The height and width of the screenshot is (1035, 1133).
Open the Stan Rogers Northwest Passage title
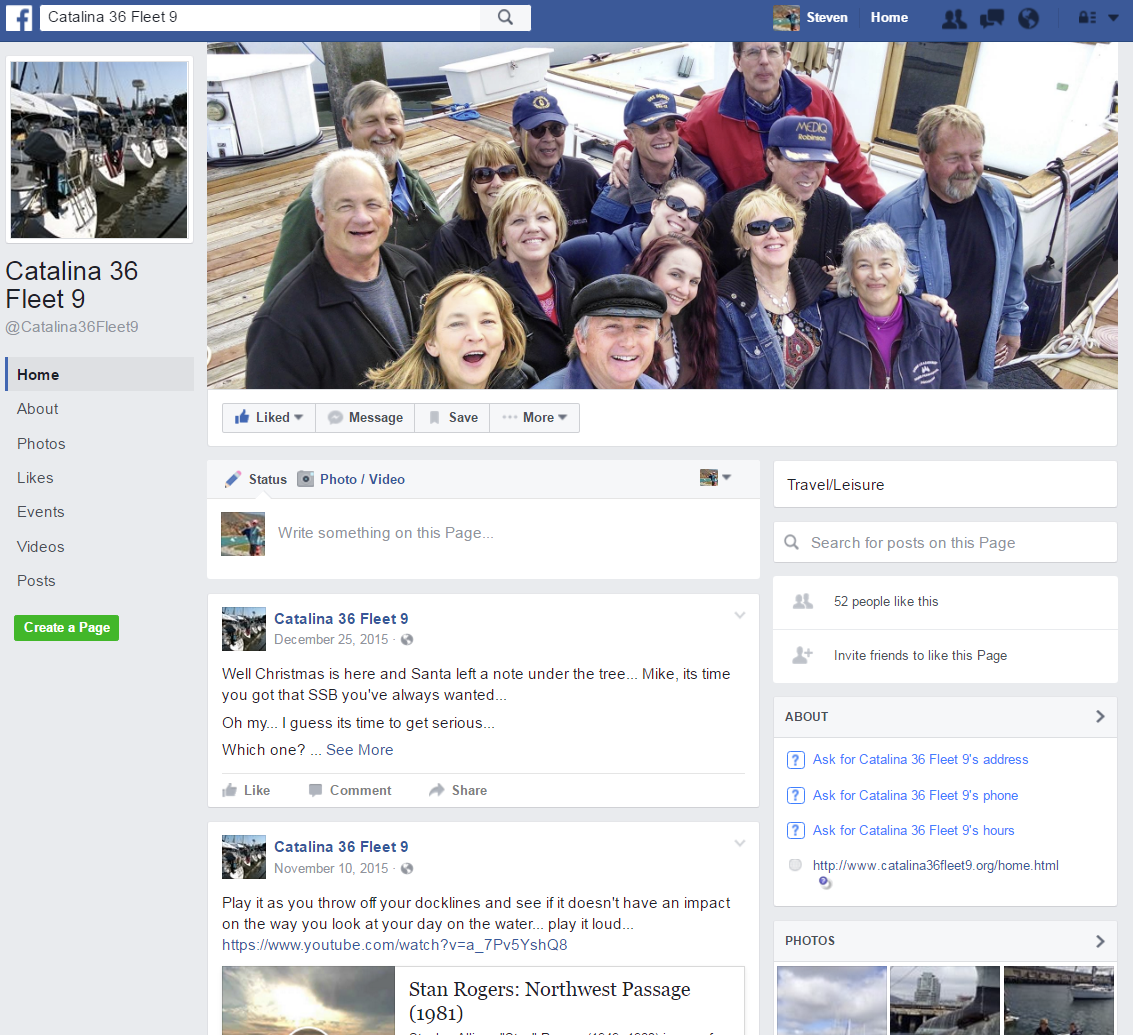pos(550,1001)
